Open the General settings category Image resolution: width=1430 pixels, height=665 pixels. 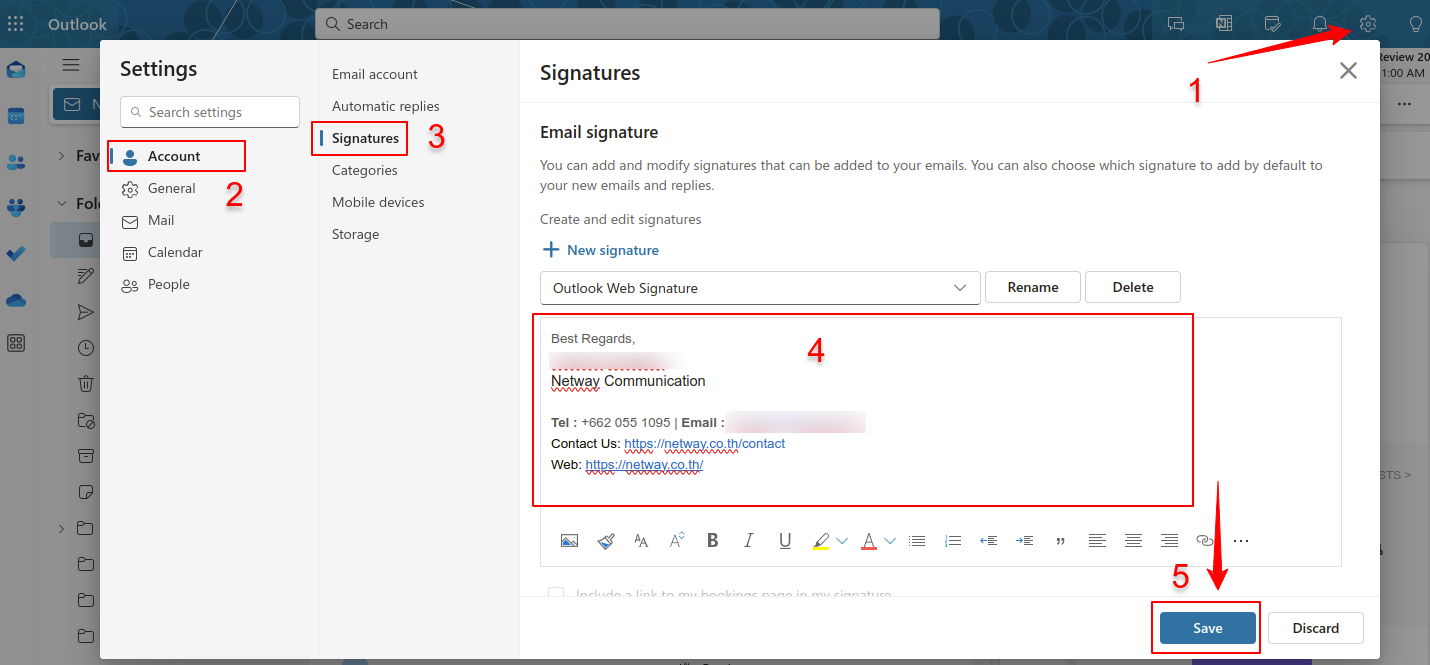tap(171, 189)
